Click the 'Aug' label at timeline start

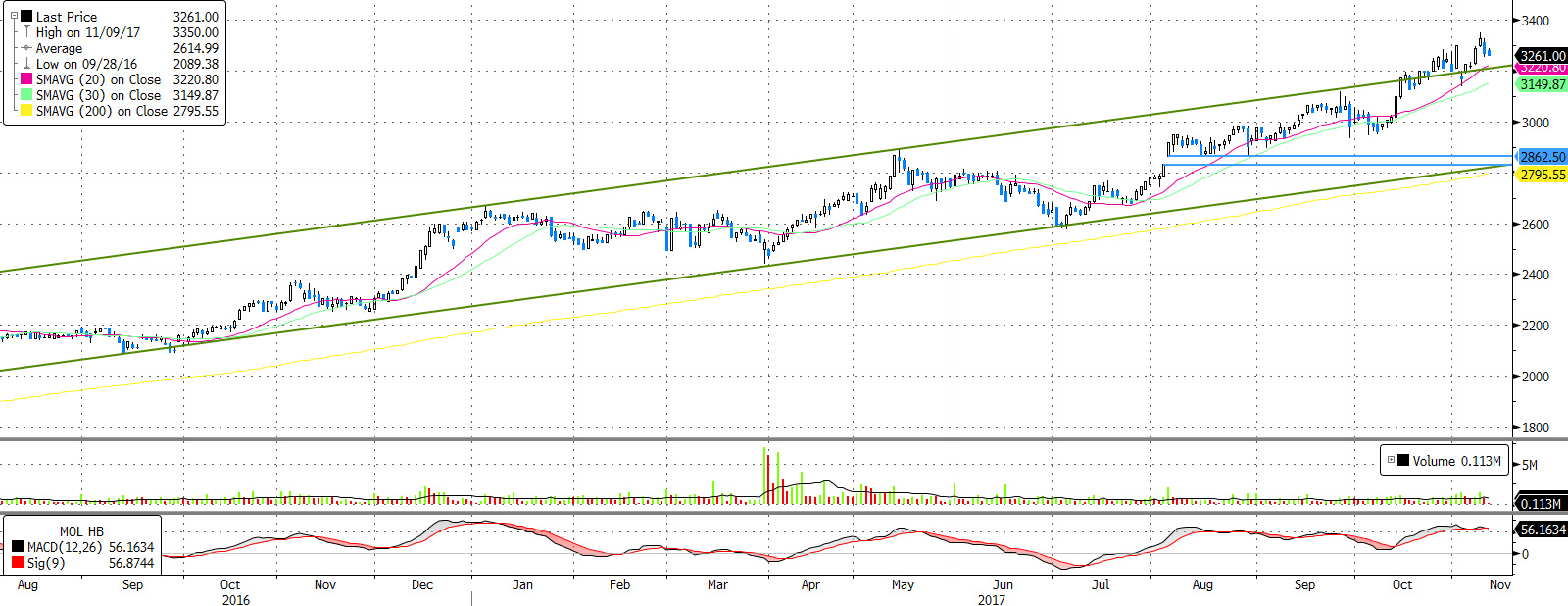coord(27,585)
